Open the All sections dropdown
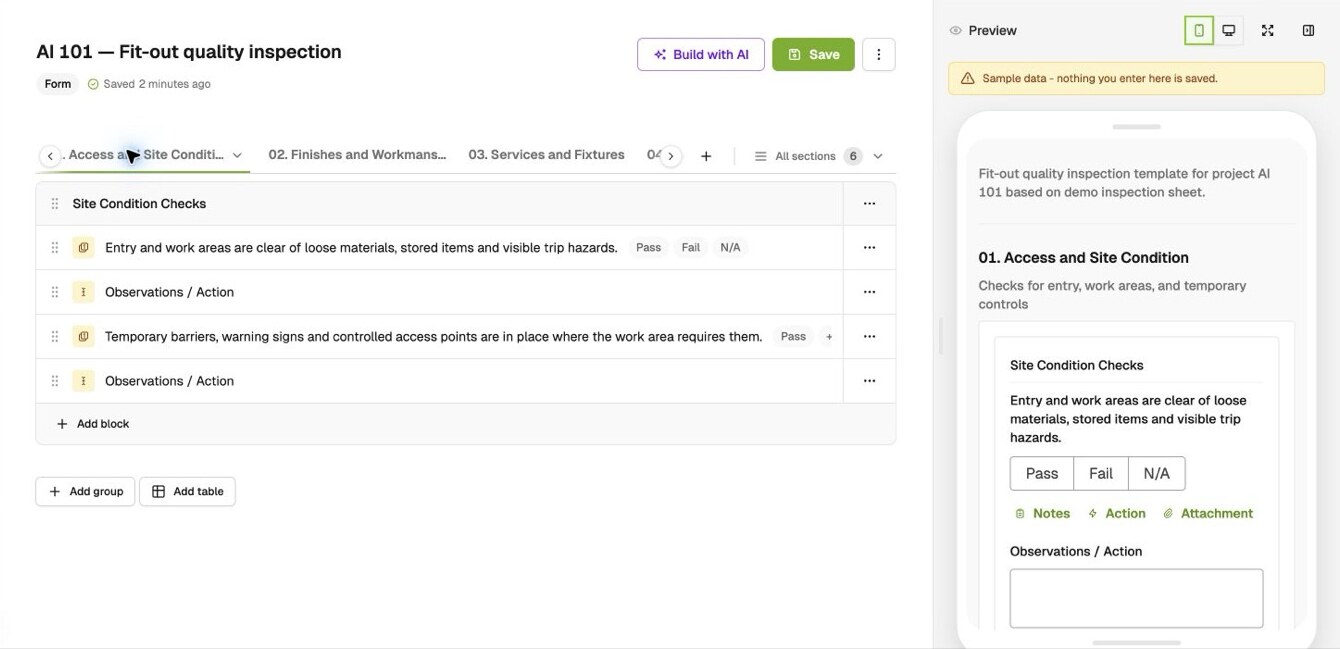 click(818, 156)
